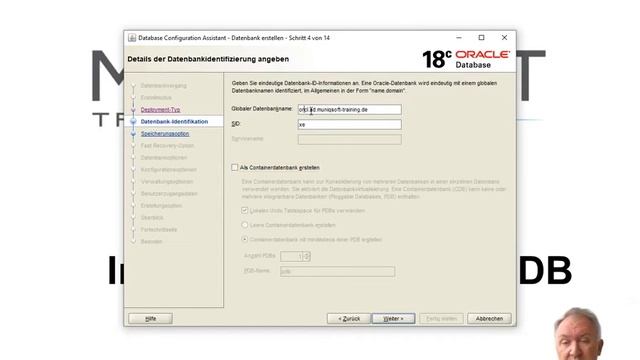Image resolution: width=640 pixels, height=360 pixels.
Task: Click the Database Configuration Assistant title bar icon
Action: tap(132, 38)
